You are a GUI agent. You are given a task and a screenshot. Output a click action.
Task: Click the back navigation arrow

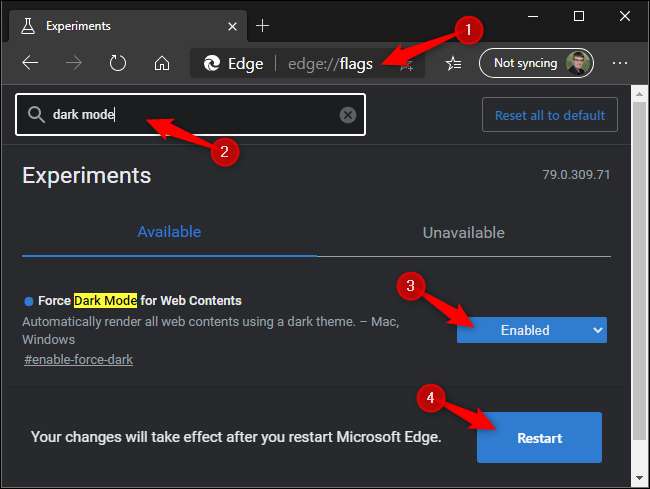click(30, 63)
